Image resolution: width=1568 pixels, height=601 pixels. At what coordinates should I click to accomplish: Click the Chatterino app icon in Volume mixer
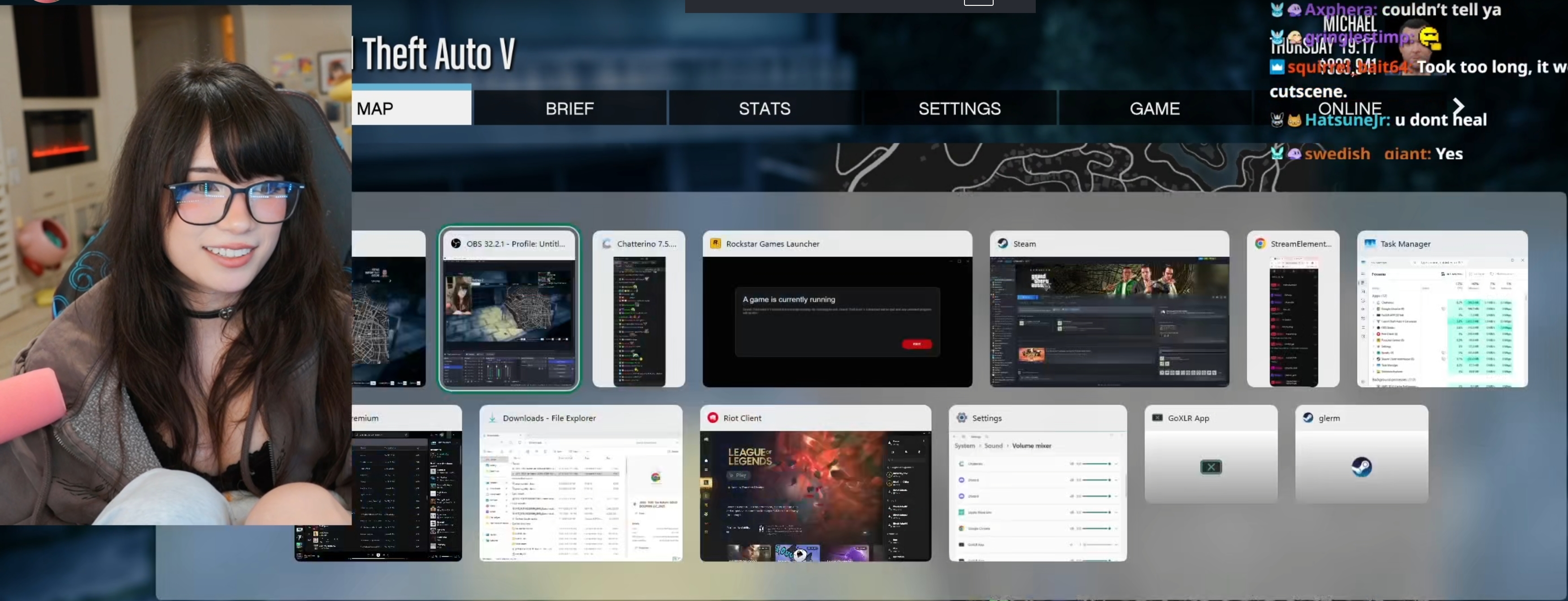(962, 464)
